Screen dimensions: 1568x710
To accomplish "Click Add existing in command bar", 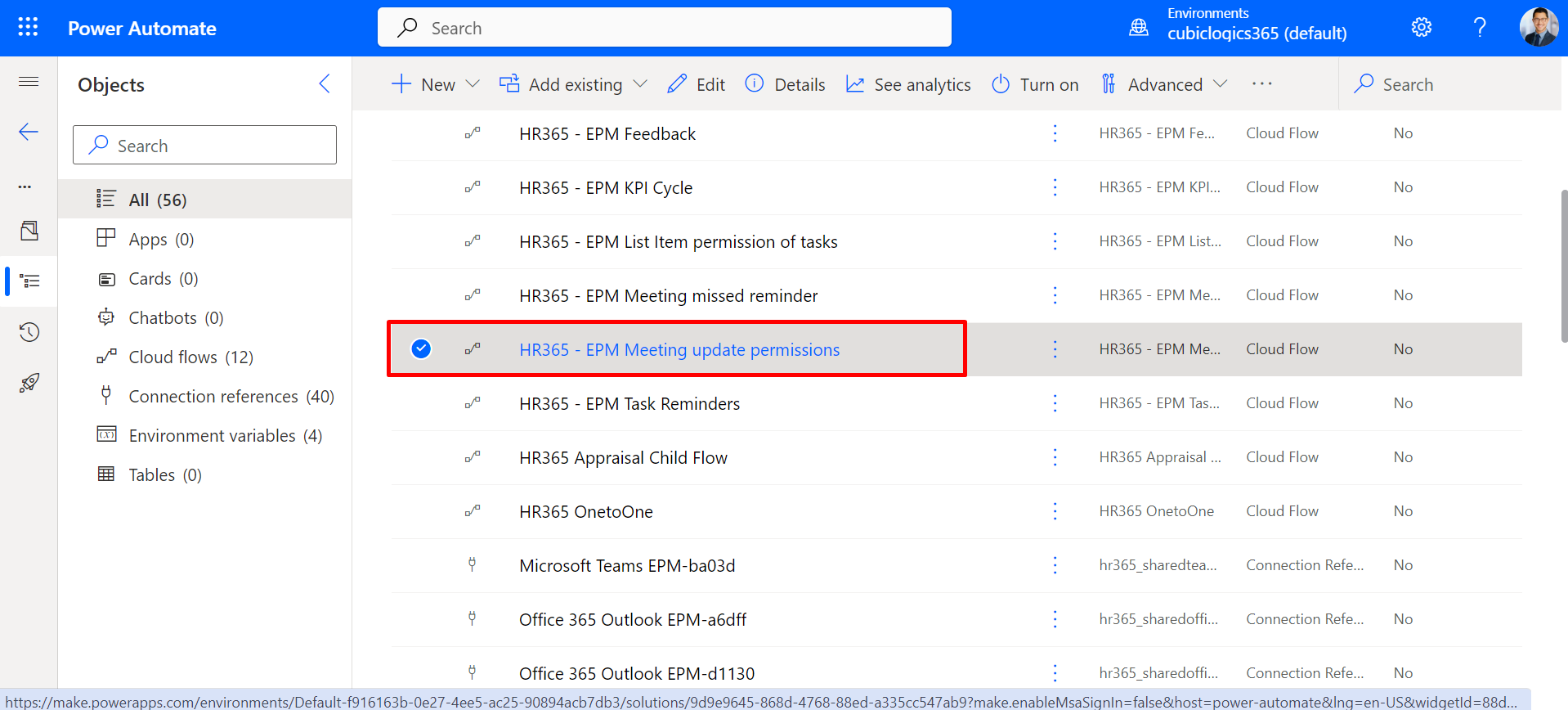I will pyautogui.click(x=561, y=84).
